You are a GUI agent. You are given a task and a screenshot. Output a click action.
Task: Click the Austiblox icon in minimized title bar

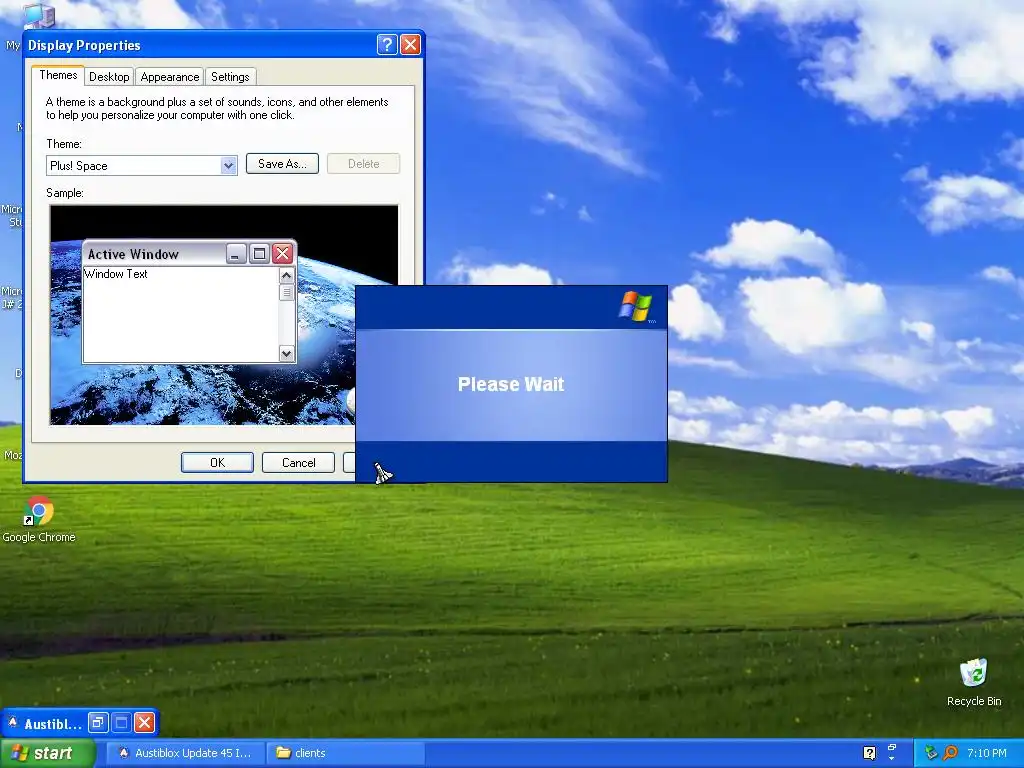coord(12,723)
